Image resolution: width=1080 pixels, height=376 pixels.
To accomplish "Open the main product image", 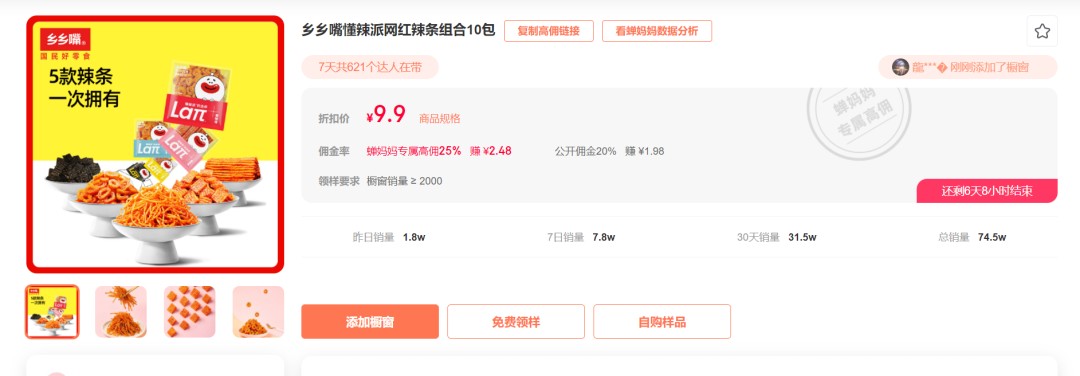I will (x=155, y=145).
